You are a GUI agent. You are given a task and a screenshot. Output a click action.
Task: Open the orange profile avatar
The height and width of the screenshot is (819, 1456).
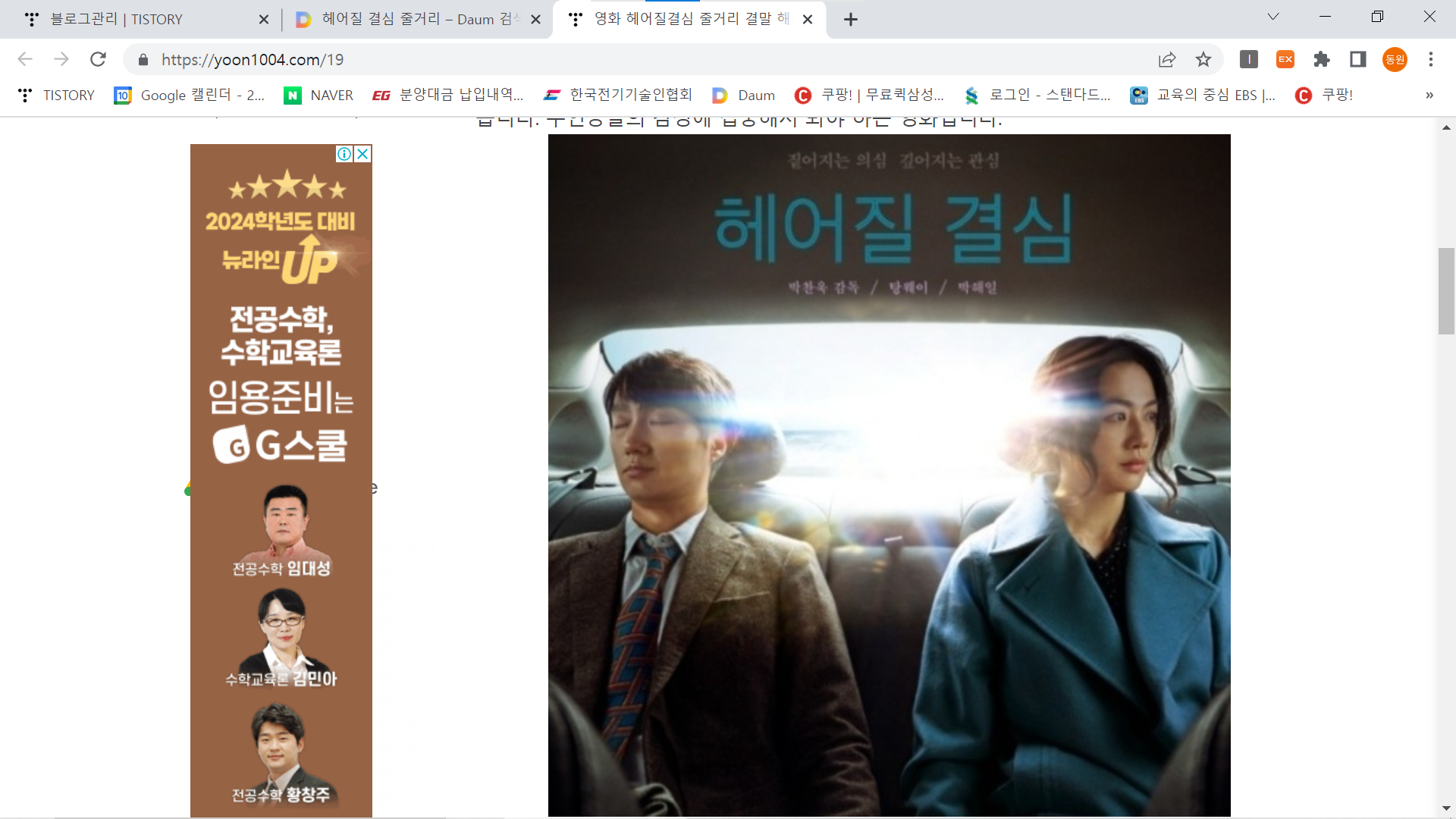1395,59
